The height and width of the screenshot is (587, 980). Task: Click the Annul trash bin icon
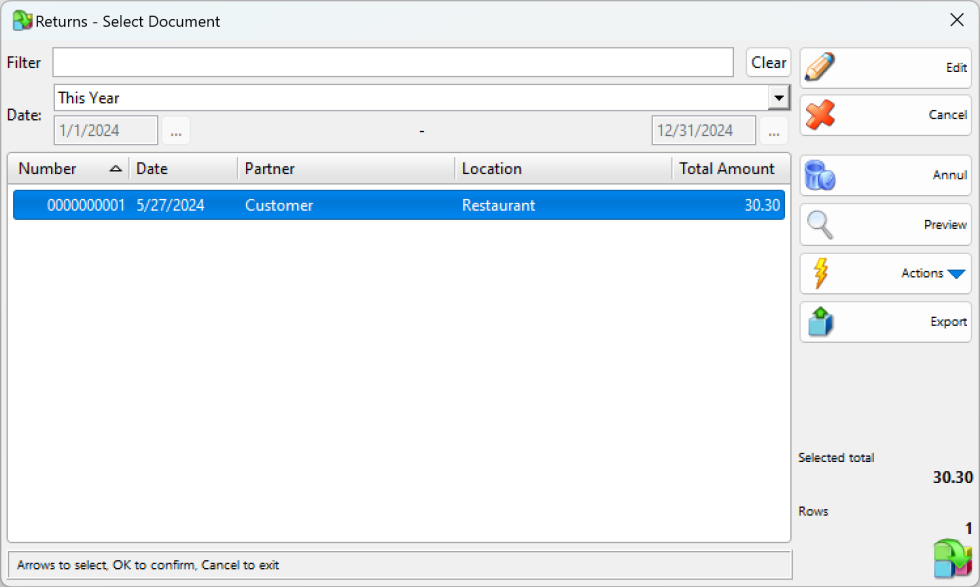(819, 175)
